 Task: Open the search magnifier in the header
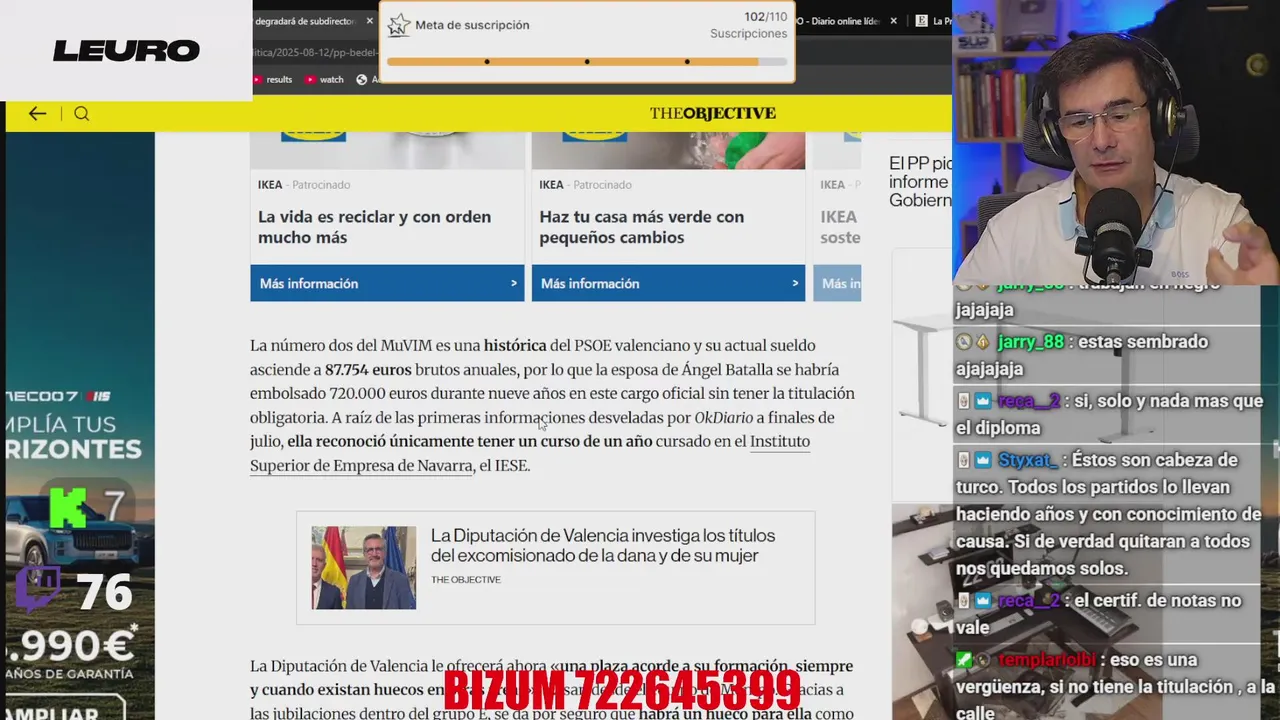82,113
